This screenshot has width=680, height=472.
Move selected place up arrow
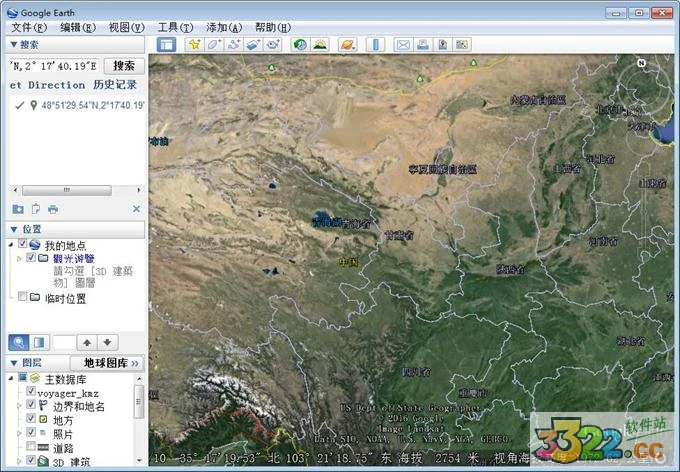pos(87,342)
